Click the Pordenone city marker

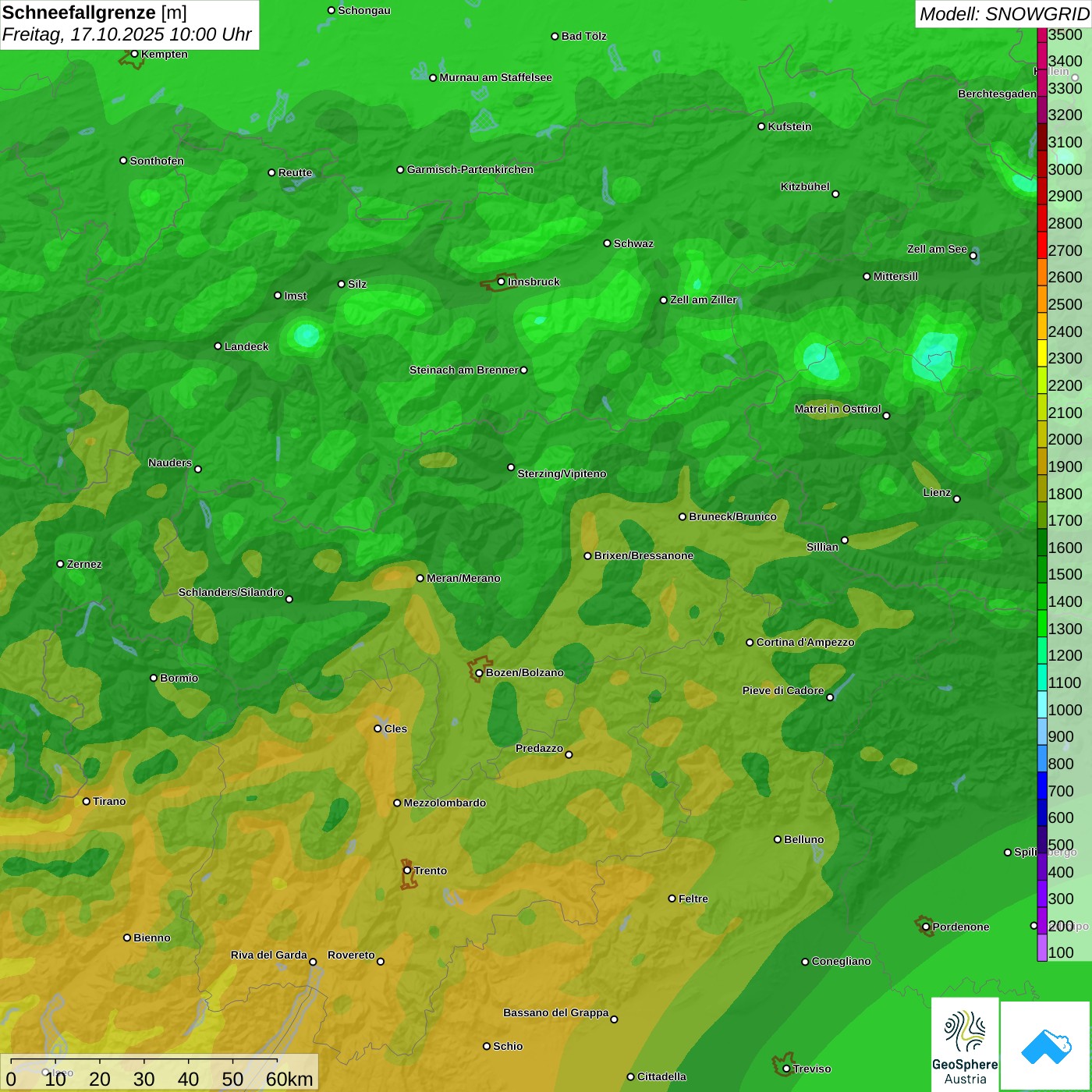[926, 927]
